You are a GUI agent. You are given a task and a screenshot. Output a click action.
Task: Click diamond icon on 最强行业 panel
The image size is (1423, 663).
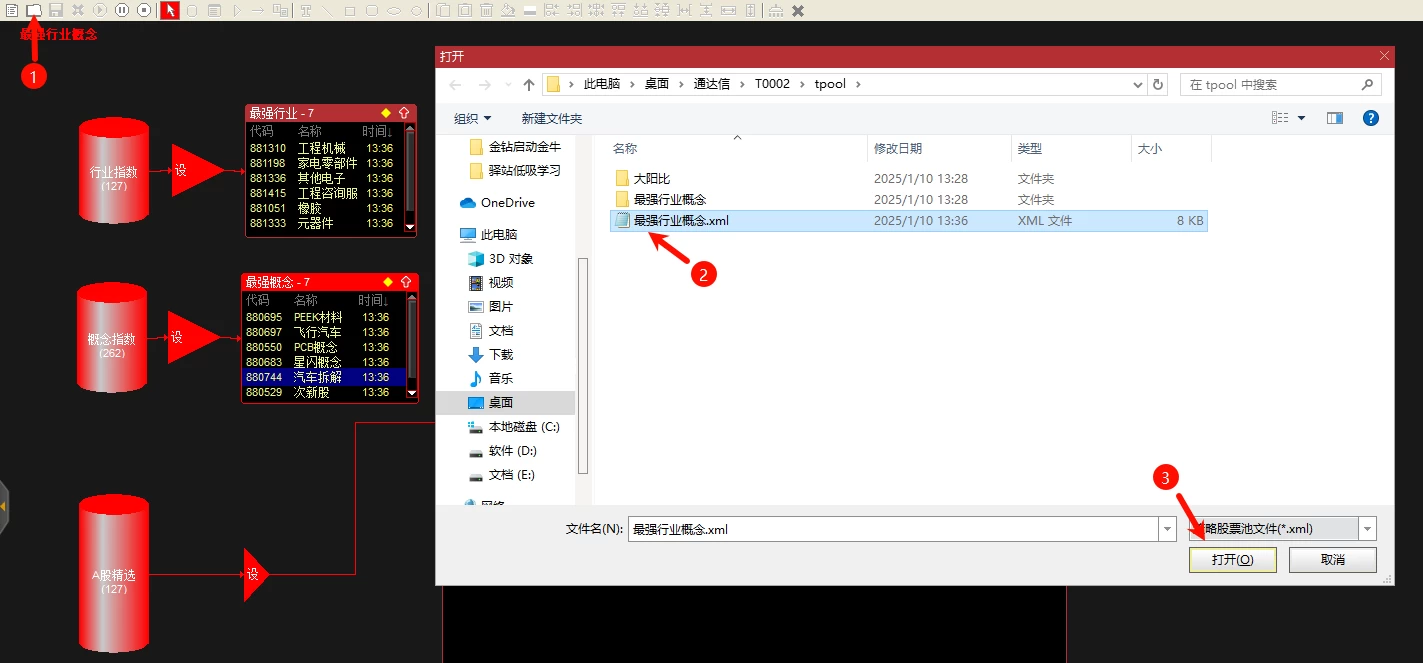[386, 113]
